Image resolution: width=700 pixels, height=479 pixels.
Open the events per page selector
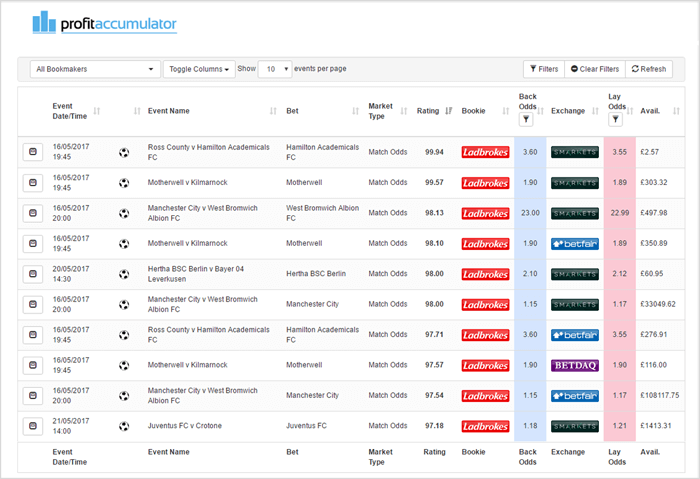[x=274, y=69]
